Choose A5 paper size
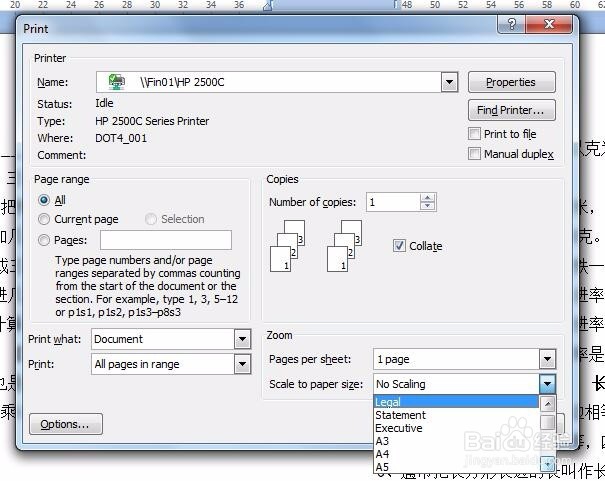The height and width of the screenshot is (481, 605). coord(456,467)
